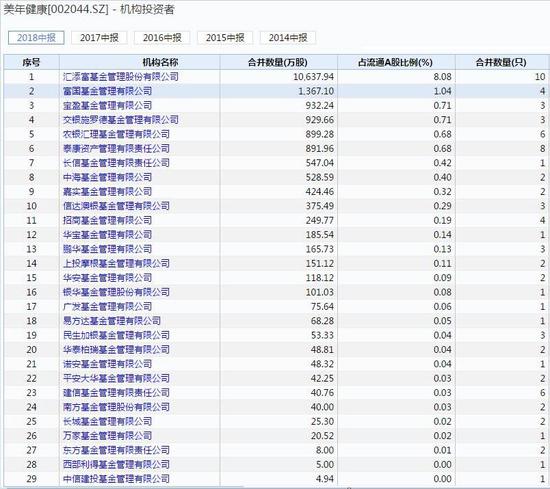Choose 长城基金管理有限公司 in list
The width and height of the screenshot is (550, 489).
tap(107, 422)
